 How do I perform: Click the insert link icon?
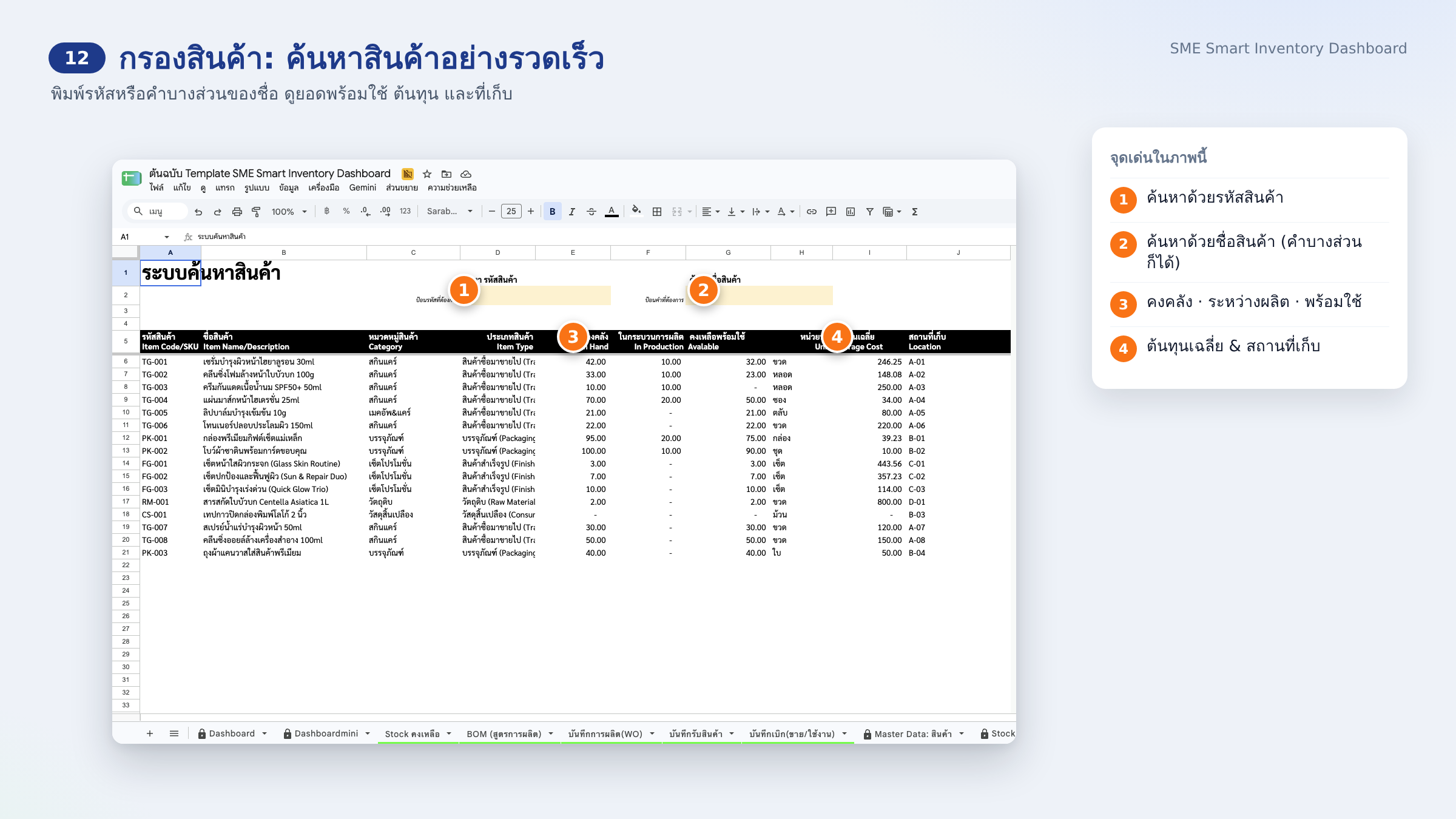(812, 211)
